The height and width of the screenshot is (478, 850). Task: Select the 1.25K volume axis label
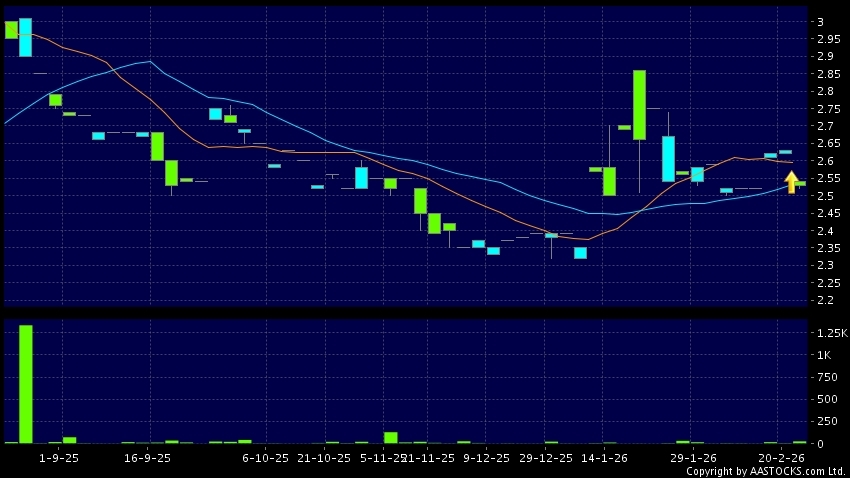pos(831,333)
